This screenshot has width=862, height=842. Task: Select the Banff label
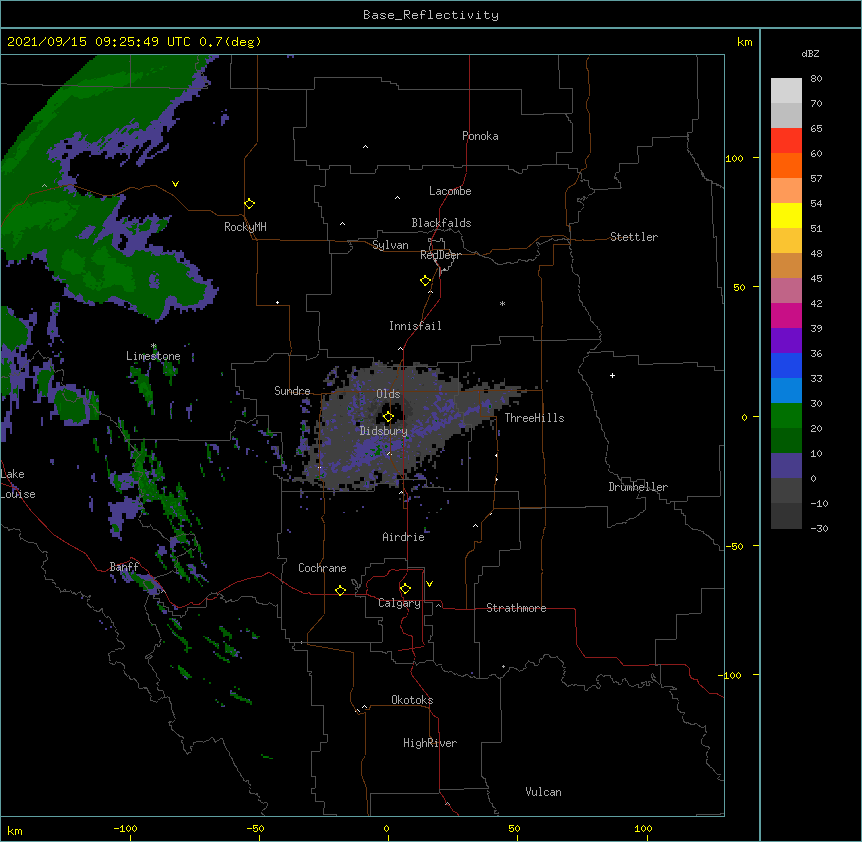click(124, 567)
